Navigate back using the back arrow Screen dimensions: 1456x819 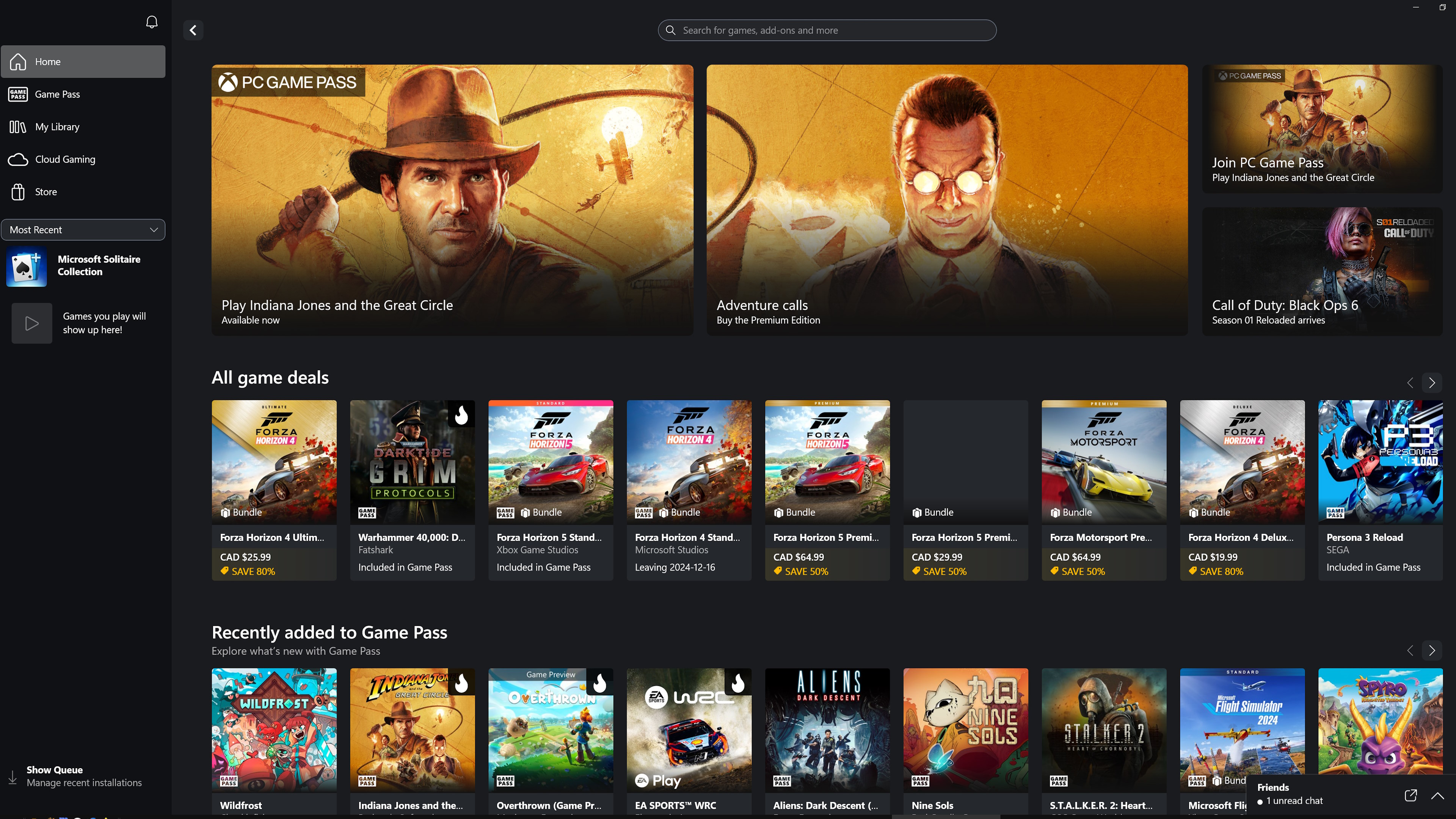click(x=192, y=30)
